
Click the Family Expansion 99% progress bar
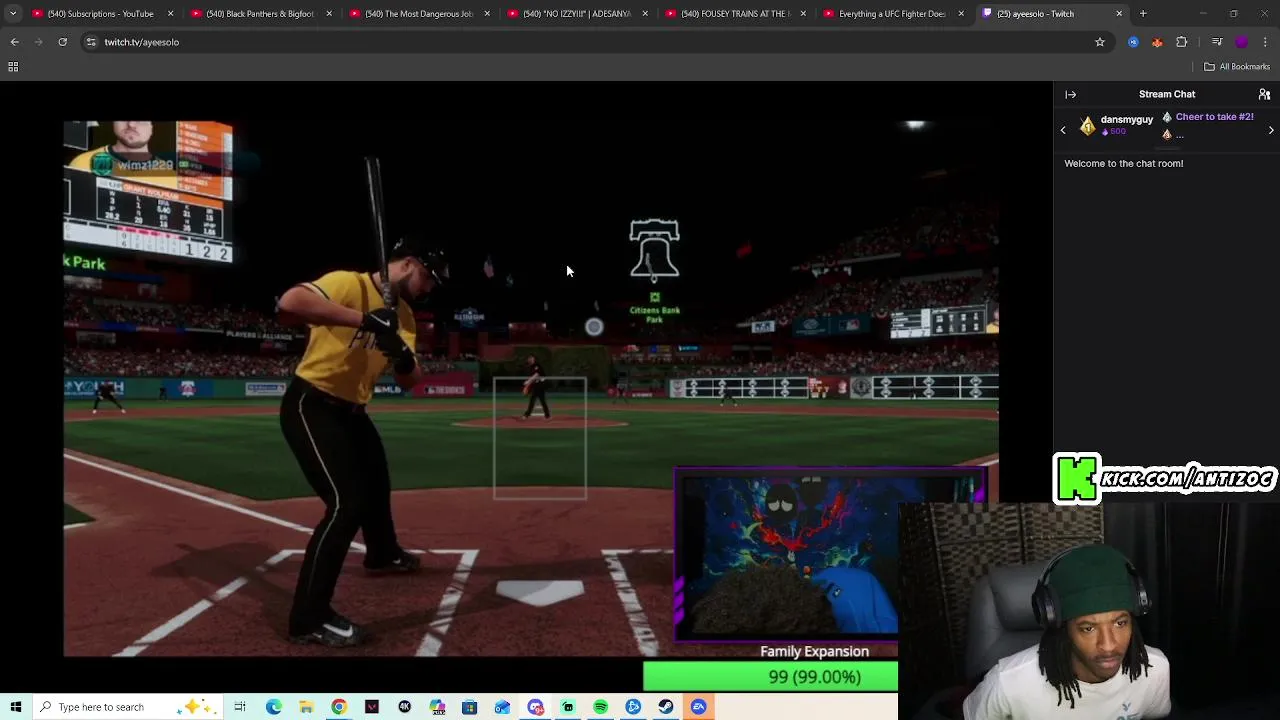tap(770, 677)
